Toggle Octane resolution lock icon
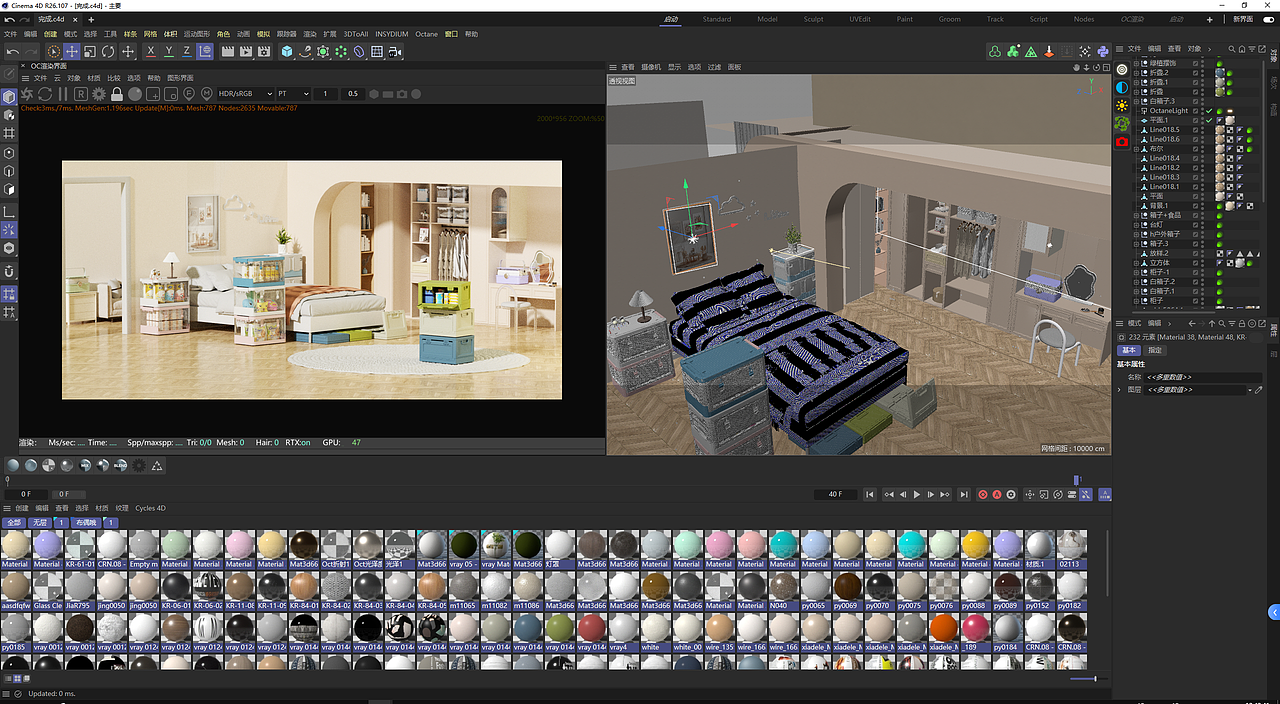The image size is (1280, 704). [x=116, y=94]
